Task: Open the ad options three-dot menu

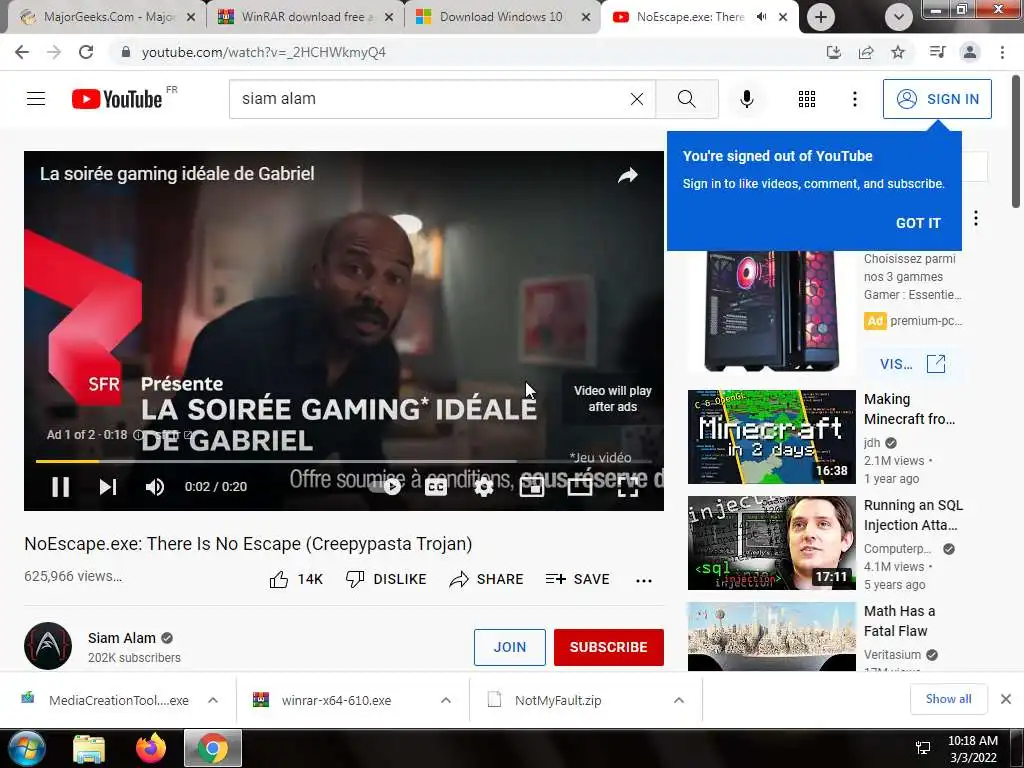Action: 976,218
